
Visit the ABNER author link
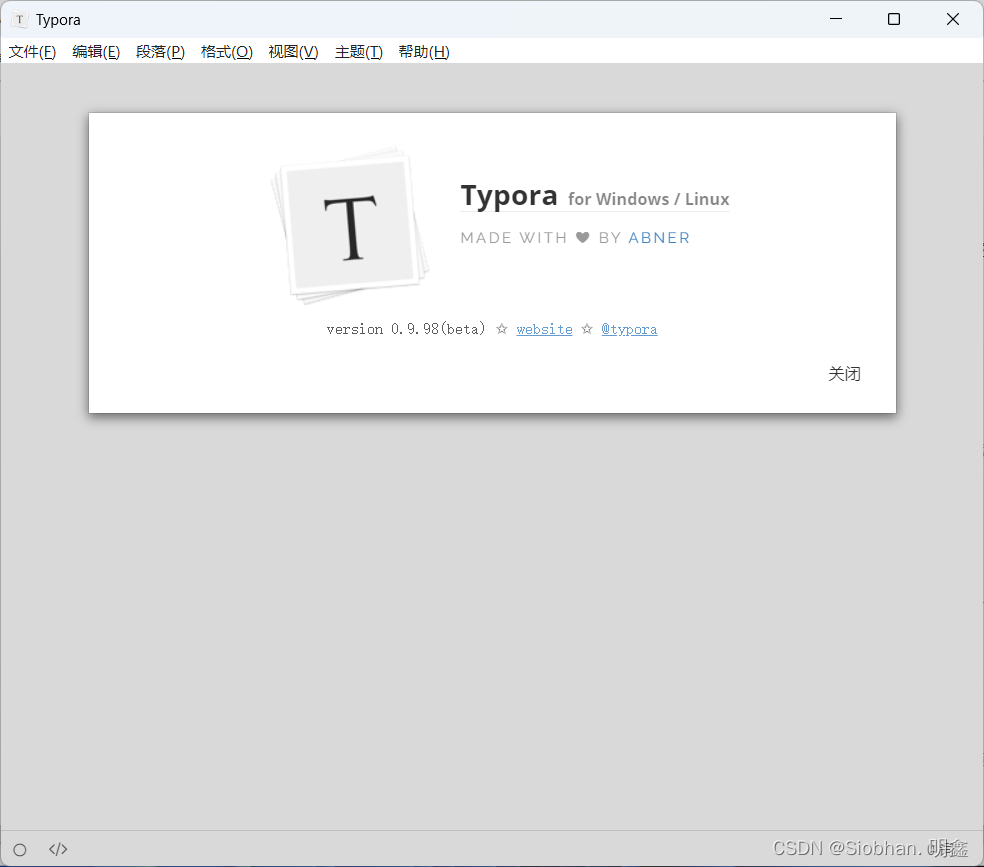click(659, 238)
